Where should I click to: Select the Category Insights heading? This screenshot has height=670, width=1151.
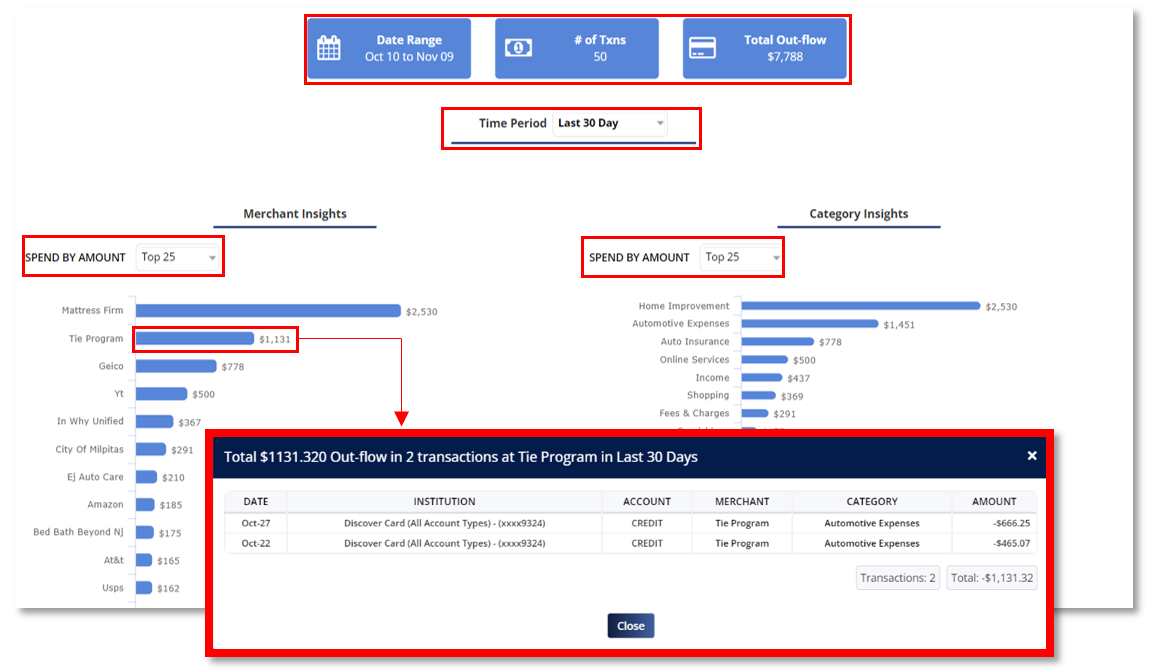tap(859, 214)
